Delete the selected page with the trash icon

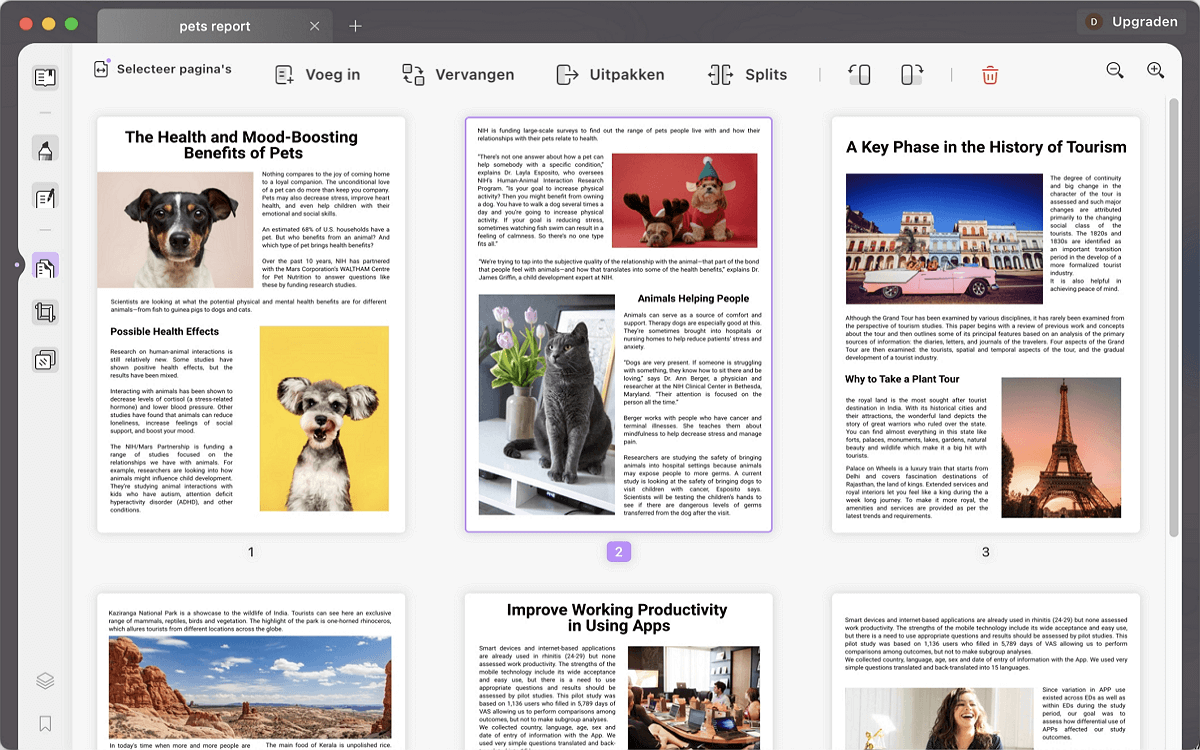point(989,74)
